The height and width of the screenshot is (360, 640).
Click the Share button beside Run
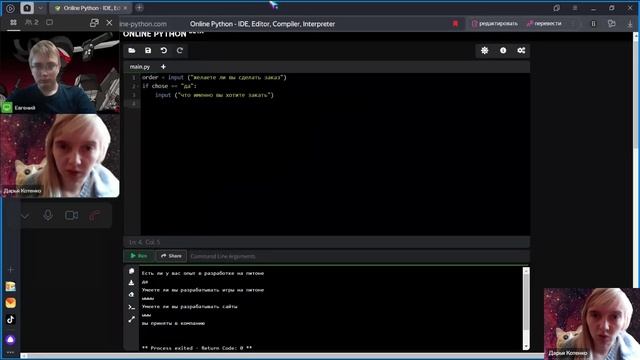coord(171,256)
